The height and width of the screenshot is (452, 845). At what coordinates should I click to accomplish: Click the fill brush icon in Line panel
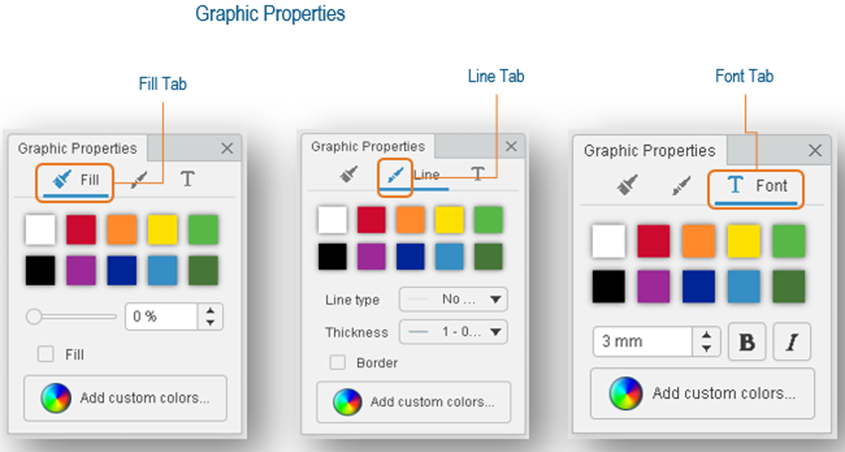click(x=349, y=174)
